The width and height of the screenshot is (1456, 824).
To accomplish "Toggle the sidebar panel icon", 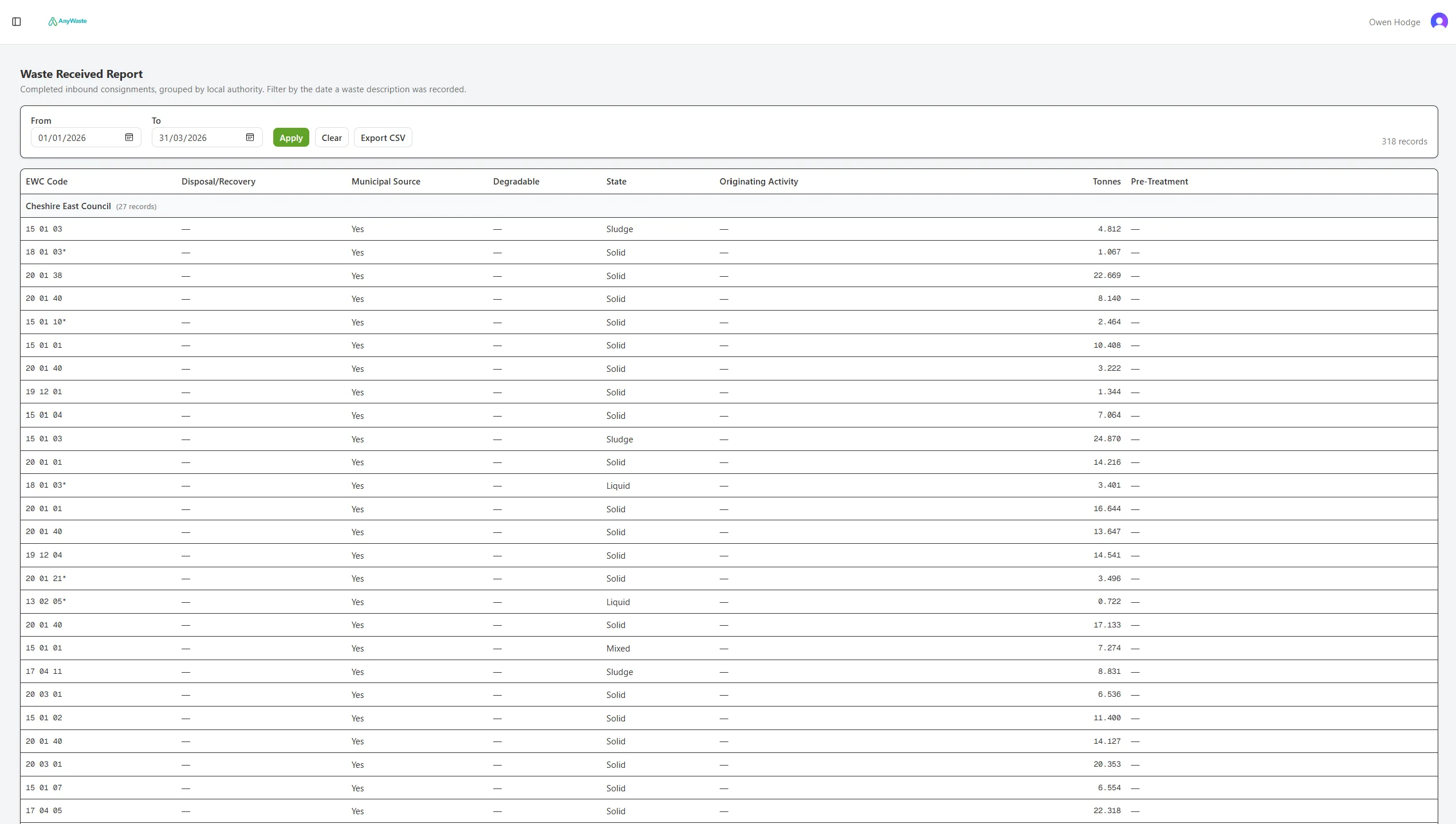I will [17, 22].
